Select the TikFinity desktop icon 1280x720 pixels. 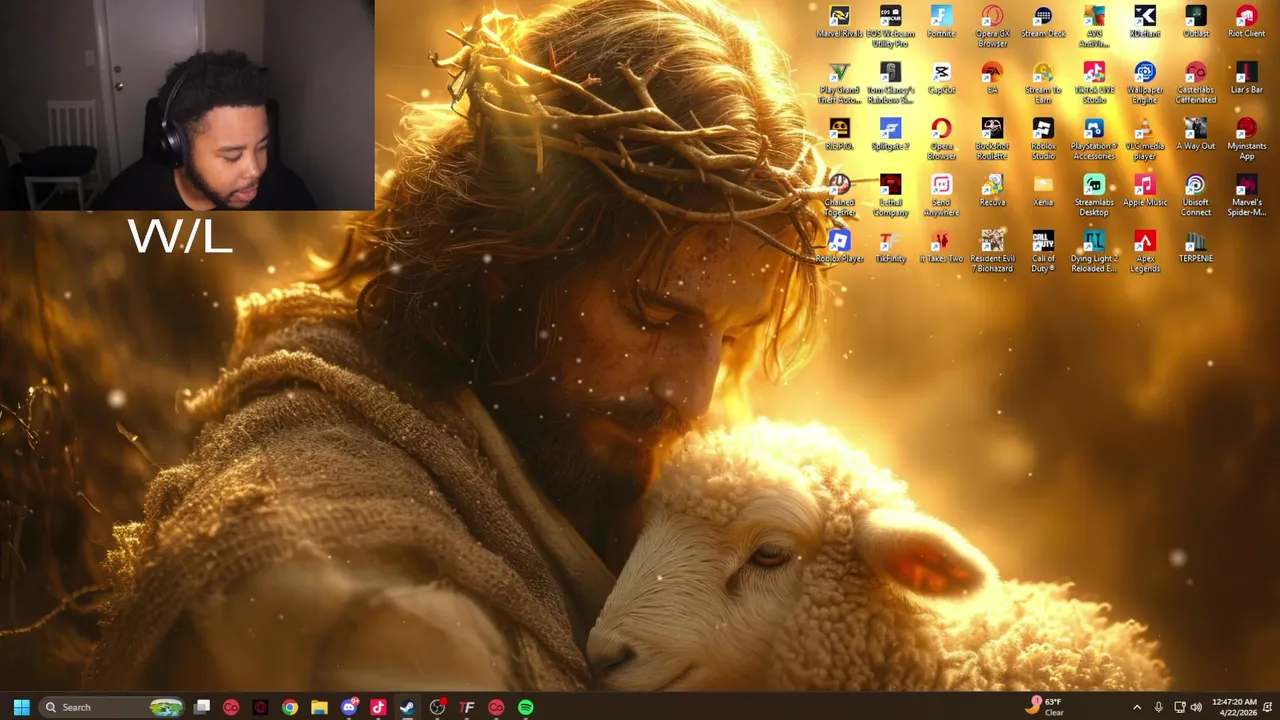coord(890,247)
